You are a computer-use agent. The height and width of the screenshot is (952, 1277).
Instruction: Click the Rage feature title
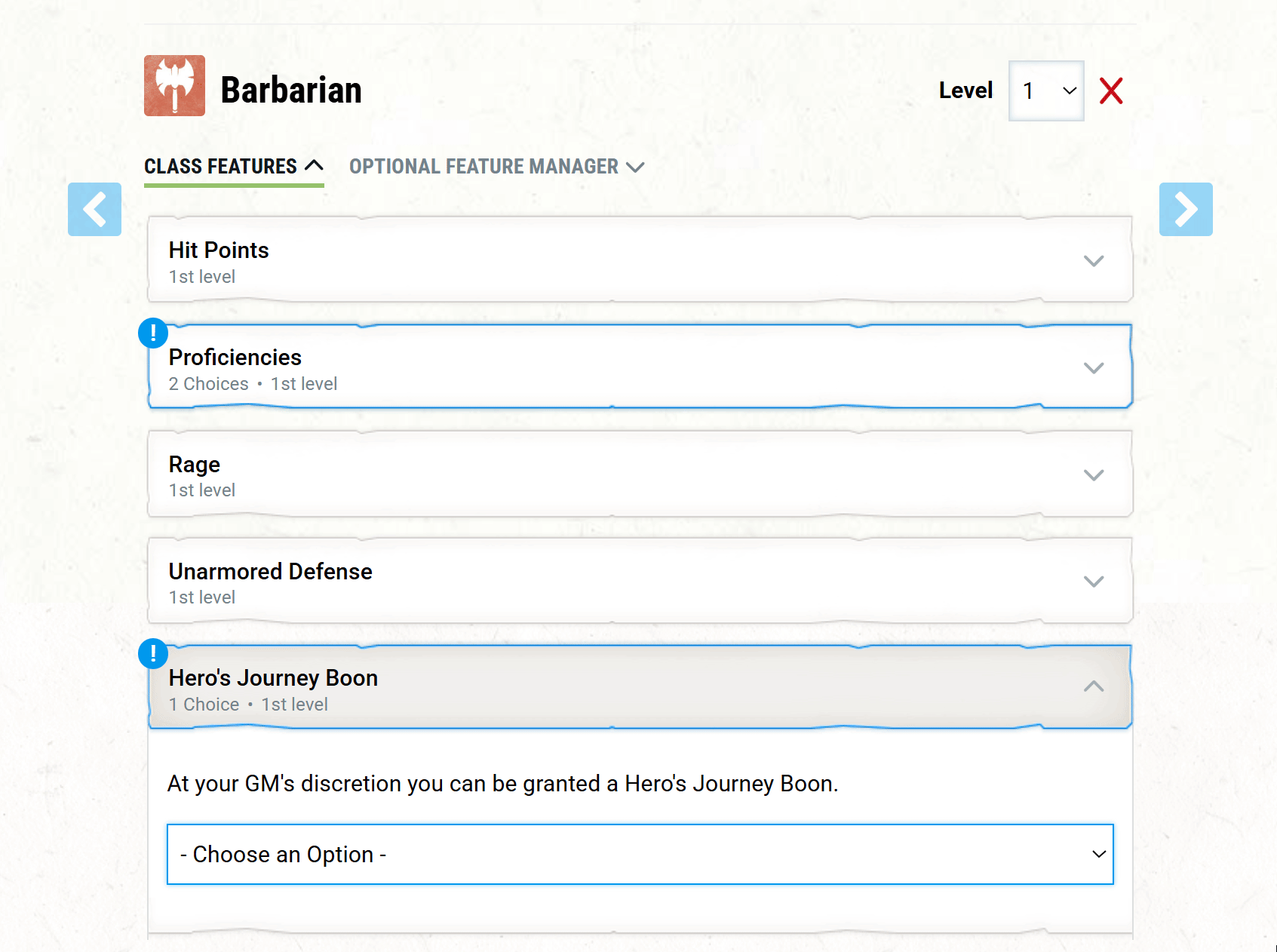pyautogui.click(x=195, y=465)
